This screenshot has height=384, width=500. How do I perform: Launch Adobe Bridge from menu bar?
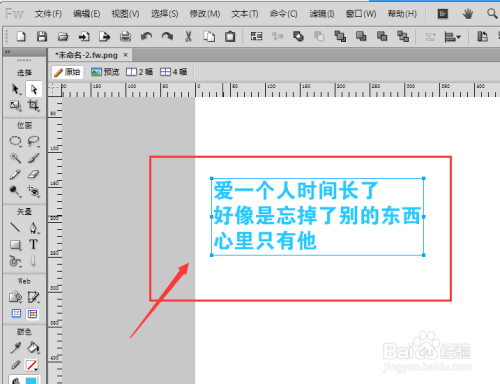[x=443, y=14]
